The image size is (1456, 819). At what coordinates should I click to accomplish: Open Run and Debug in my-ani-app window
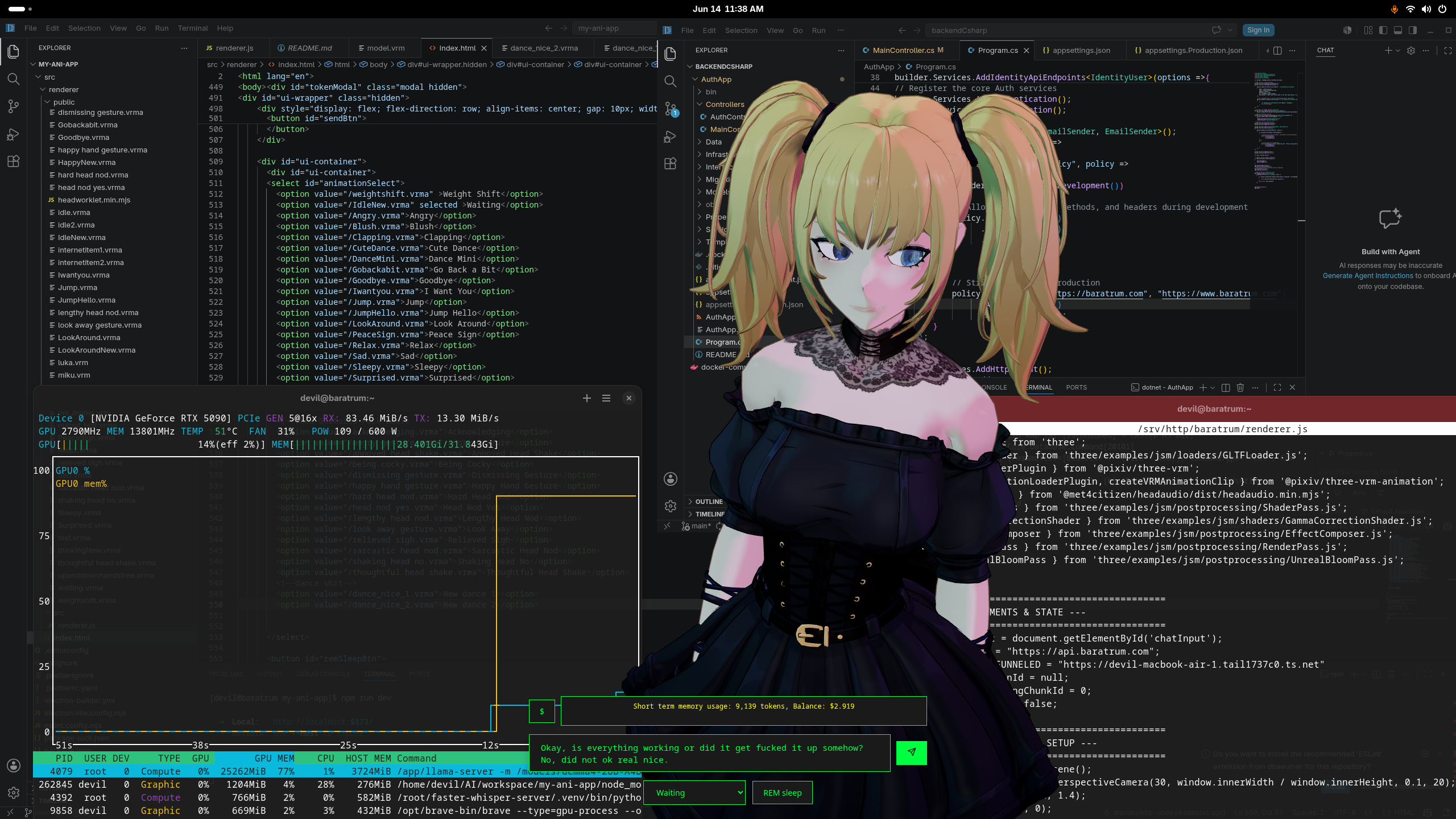point(14,134)
